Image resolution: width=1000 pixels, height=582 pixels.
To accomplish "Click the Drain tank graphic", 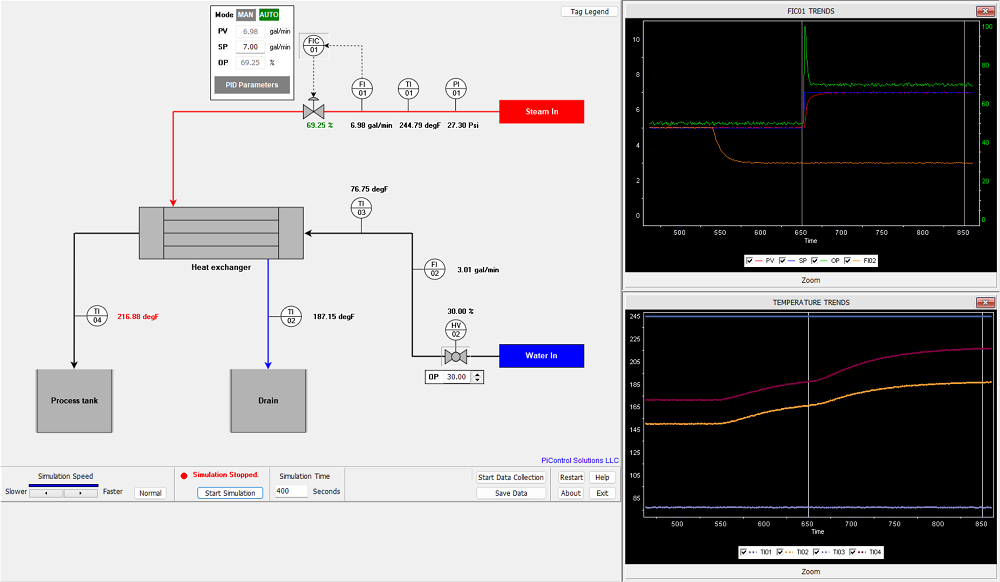I will [x=268, y=401].
